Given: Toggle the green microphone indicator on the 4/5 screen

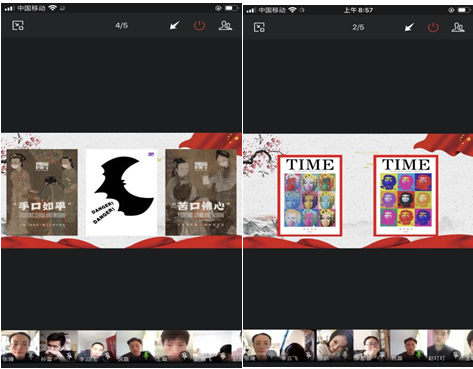Looking at the screenshot, I should [146, 356].
